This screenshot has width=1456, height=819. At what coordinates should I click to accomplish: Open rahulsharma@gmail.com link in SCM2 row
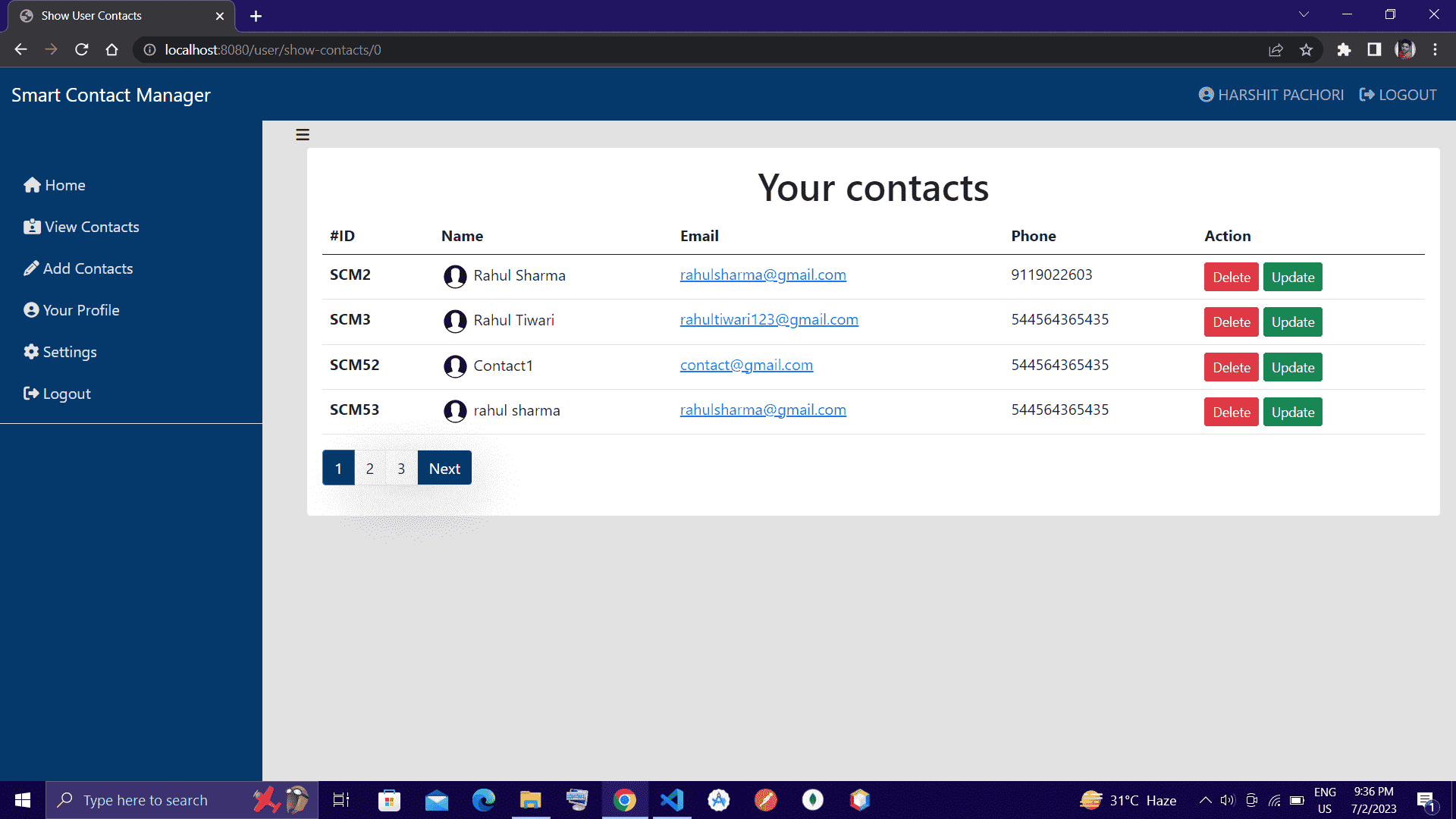pyautogui.click(x=763, y=275)
